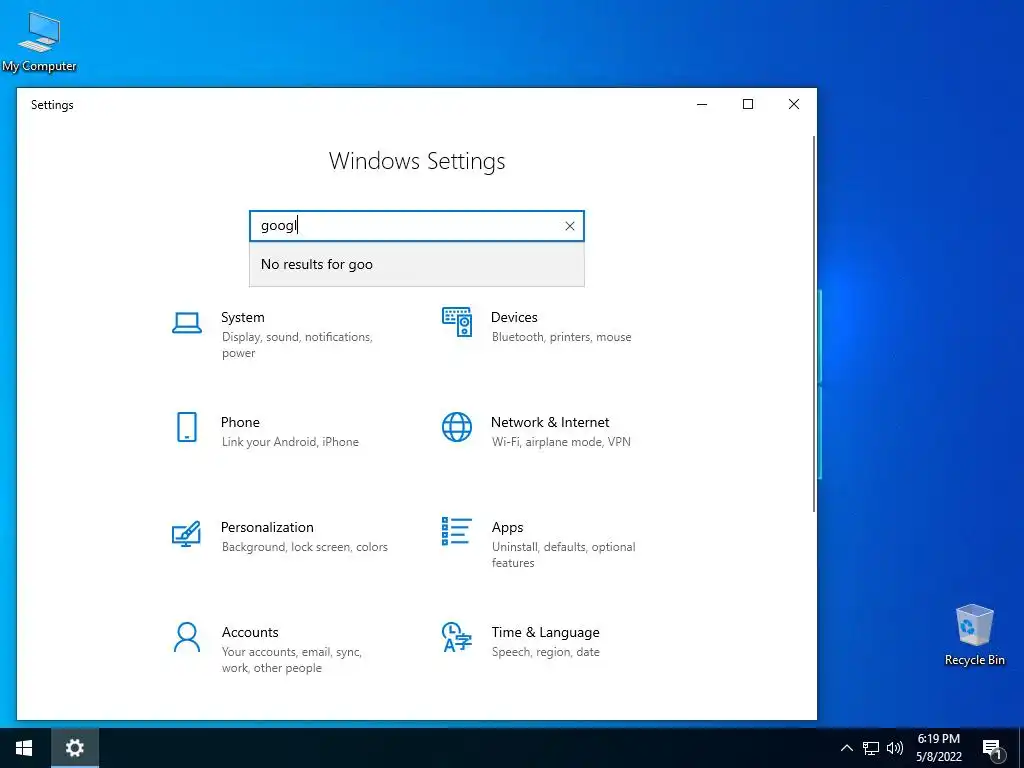Maximize the Settings window
Screen dimensions: 1024x768
click(748, 104)
